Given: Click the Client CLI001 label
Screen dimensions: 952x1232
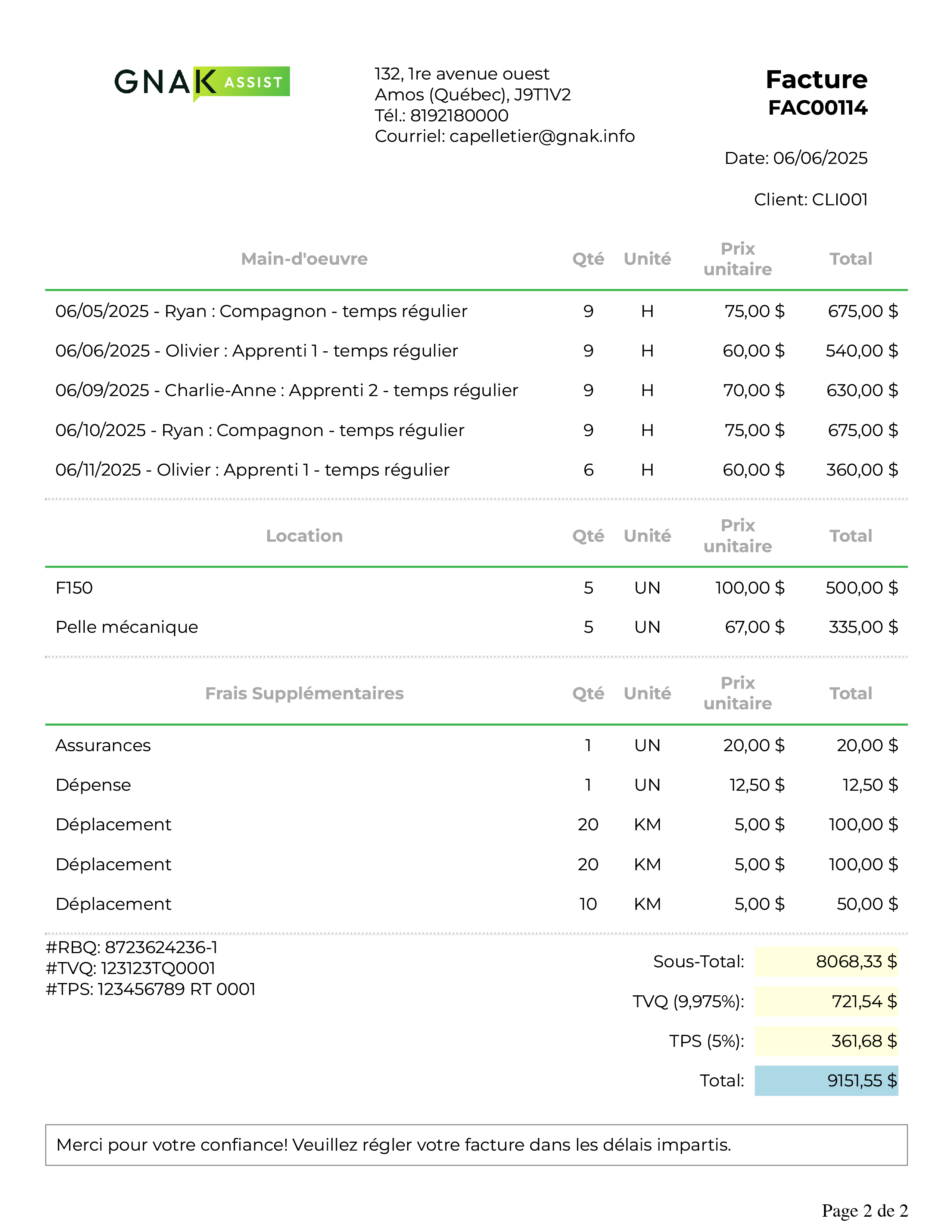Looking at the screenshot, I should [x=811, y=199].
